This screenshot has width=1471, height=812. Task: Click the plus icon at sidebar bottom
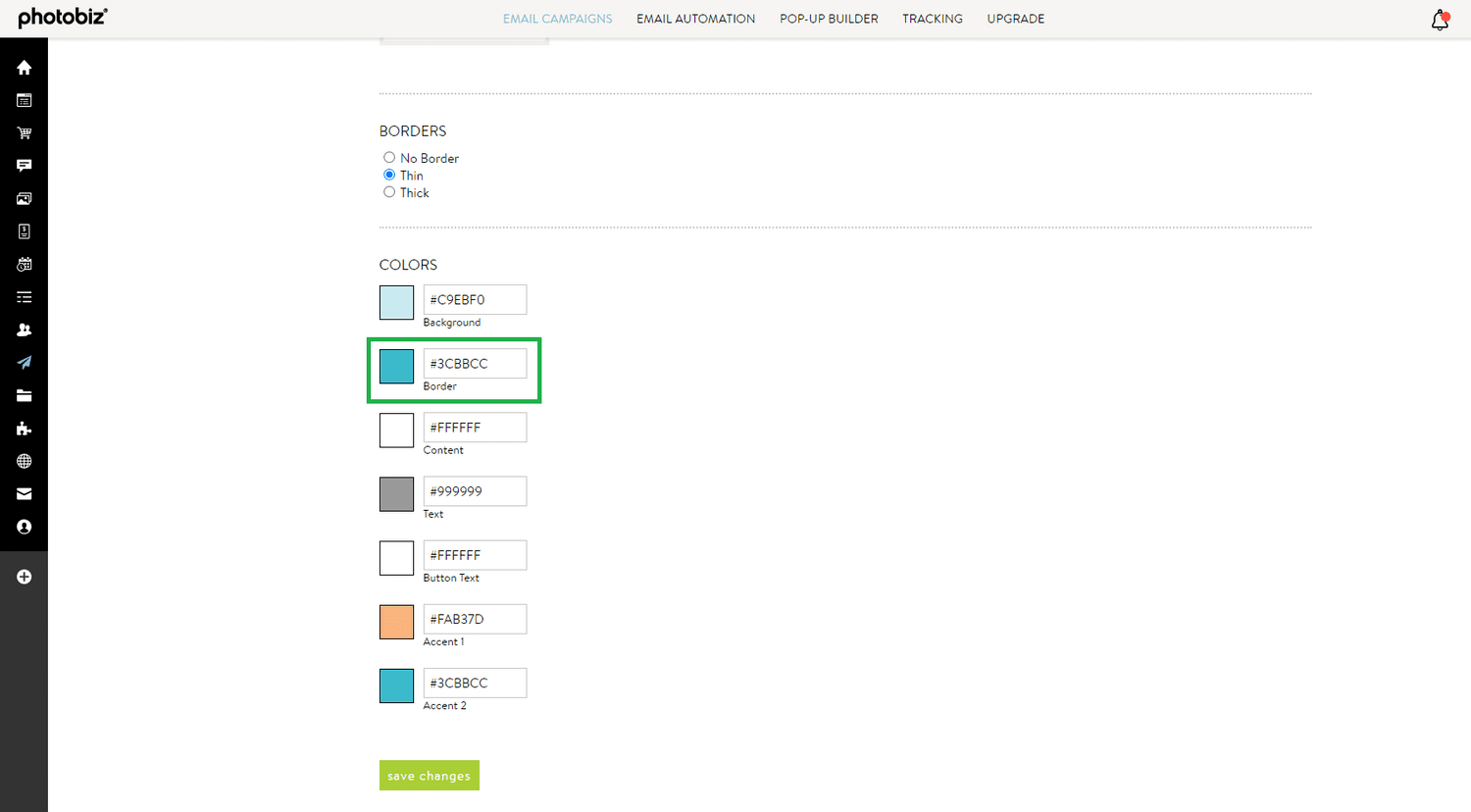point(24,577)
